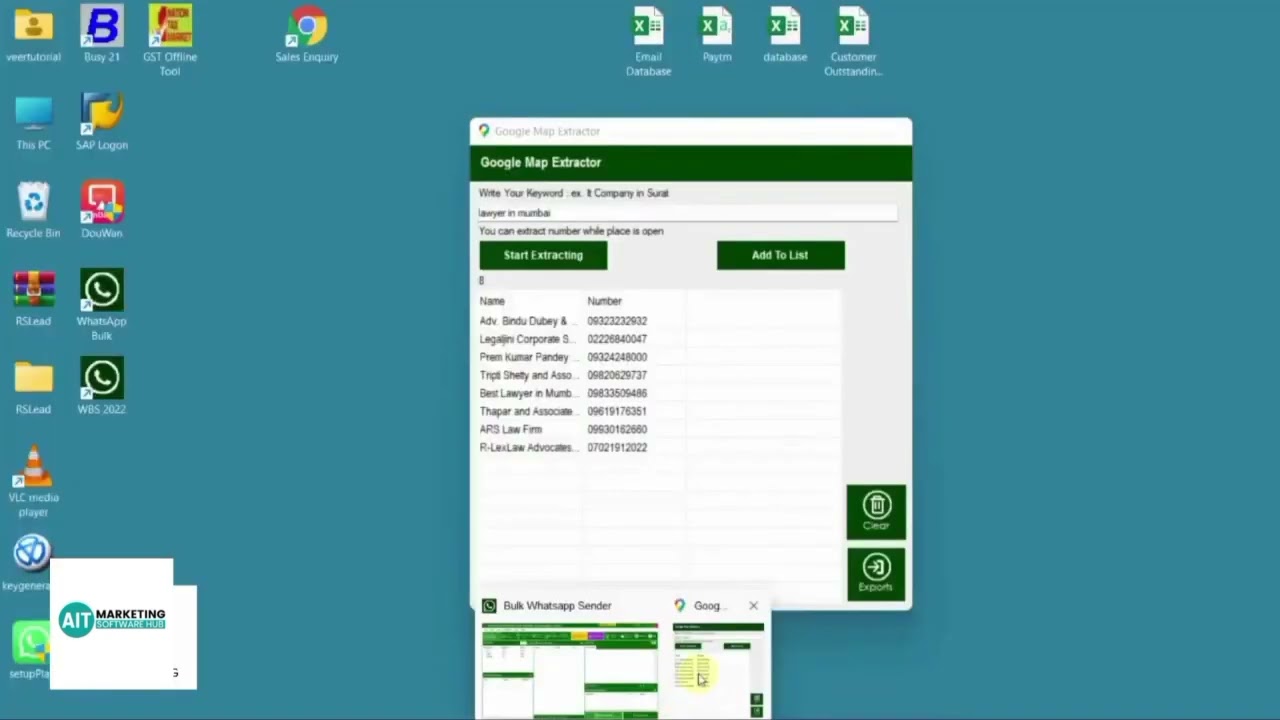Click phone number 09833509486
1280x720 pixels.
point(617,393)
